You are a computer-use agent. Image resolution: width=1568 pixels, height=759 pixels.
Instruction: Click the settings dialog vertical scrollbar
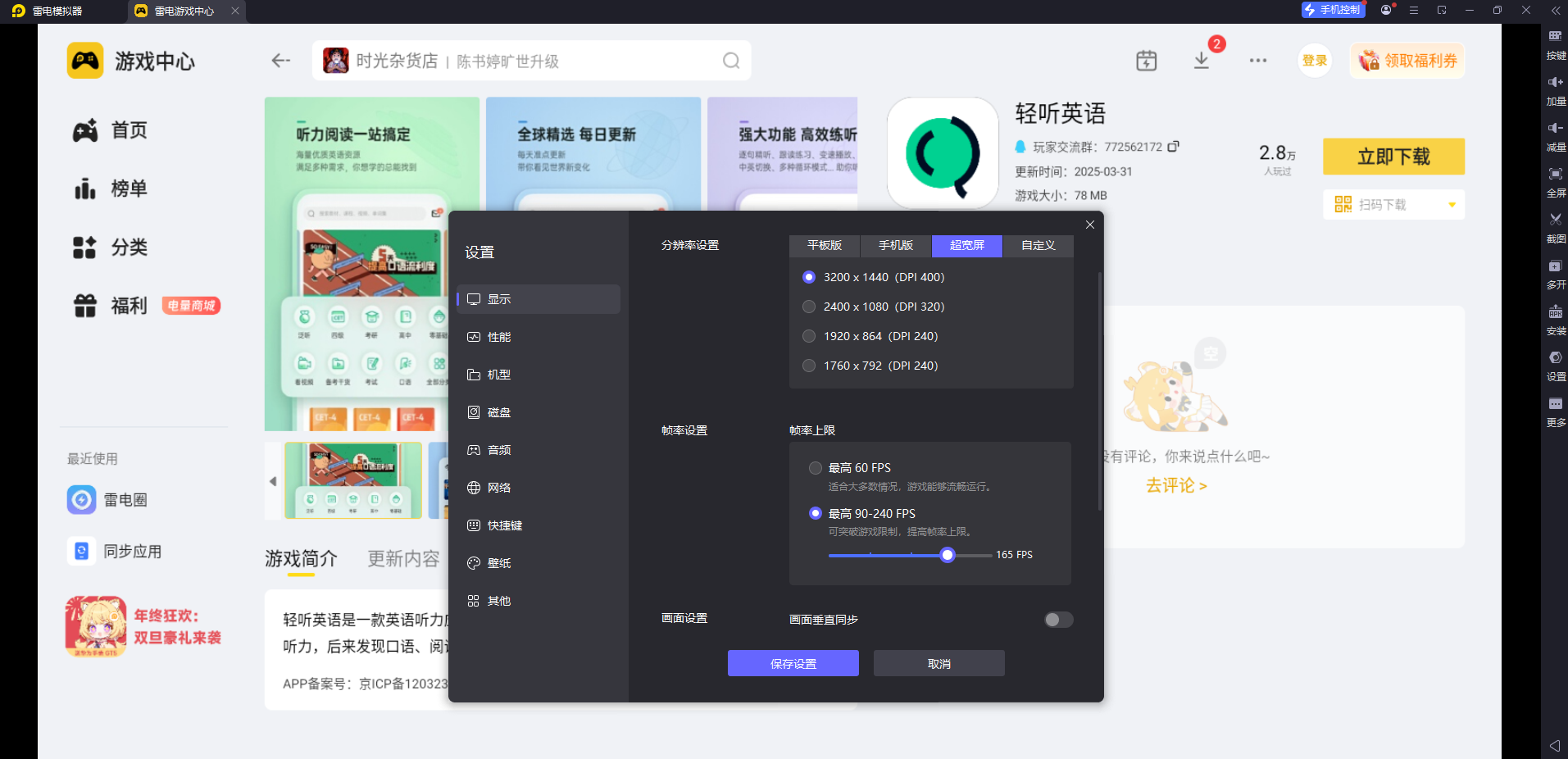point(1099,391)
